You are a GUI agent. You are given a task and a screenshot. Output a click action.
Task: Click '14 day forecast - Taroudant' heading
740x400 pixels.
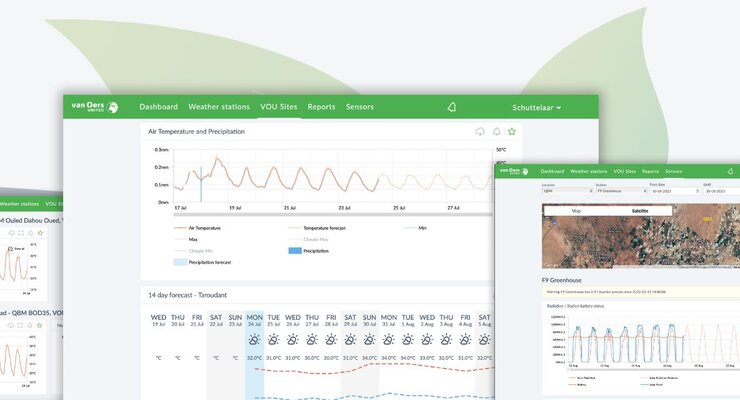187,295
